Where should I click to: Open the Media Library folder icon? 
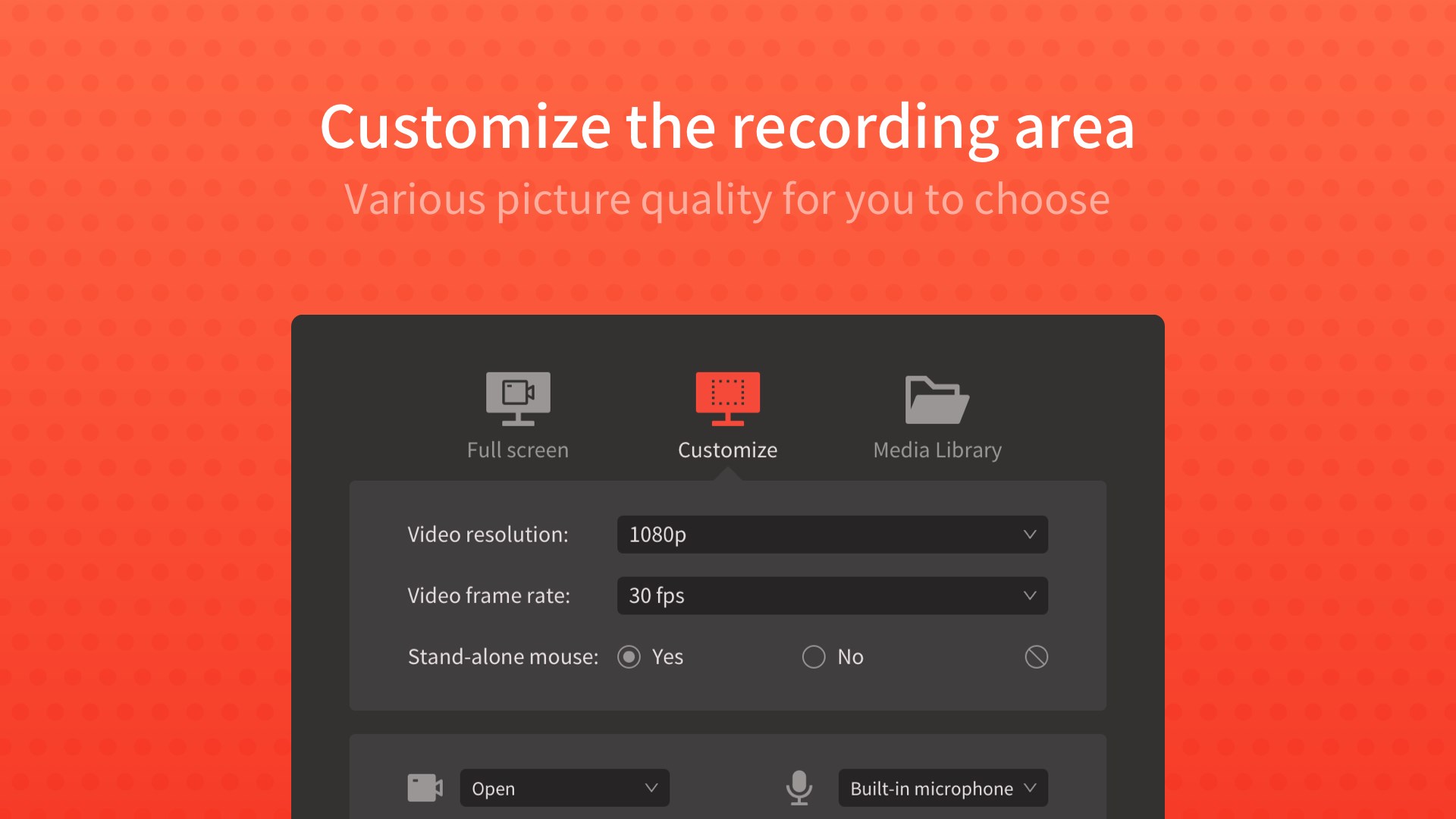pyautogui.click(x=937, y=400)
